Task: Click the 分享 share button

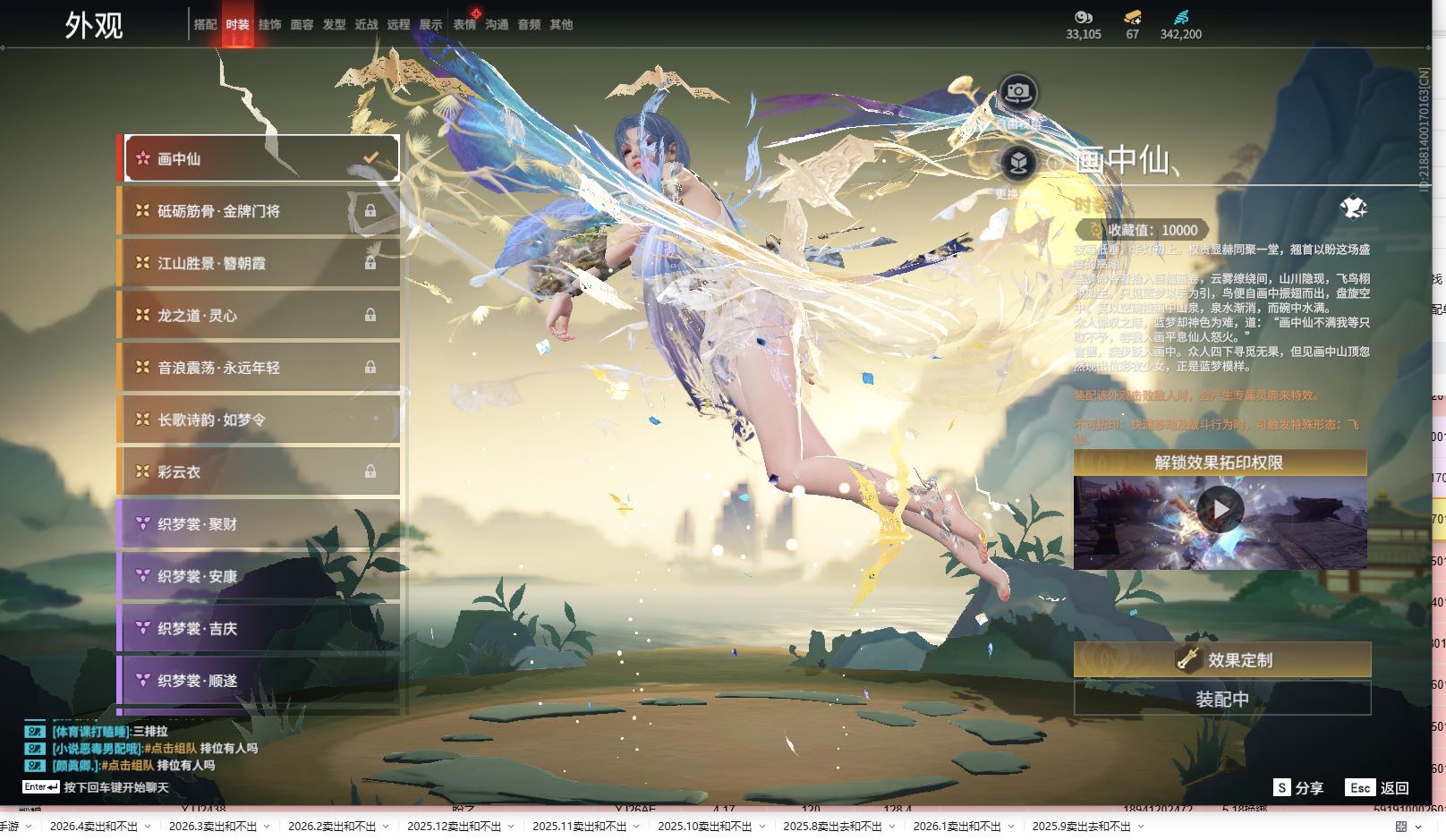Action: pyautogui.click(x=1298, y=788)
